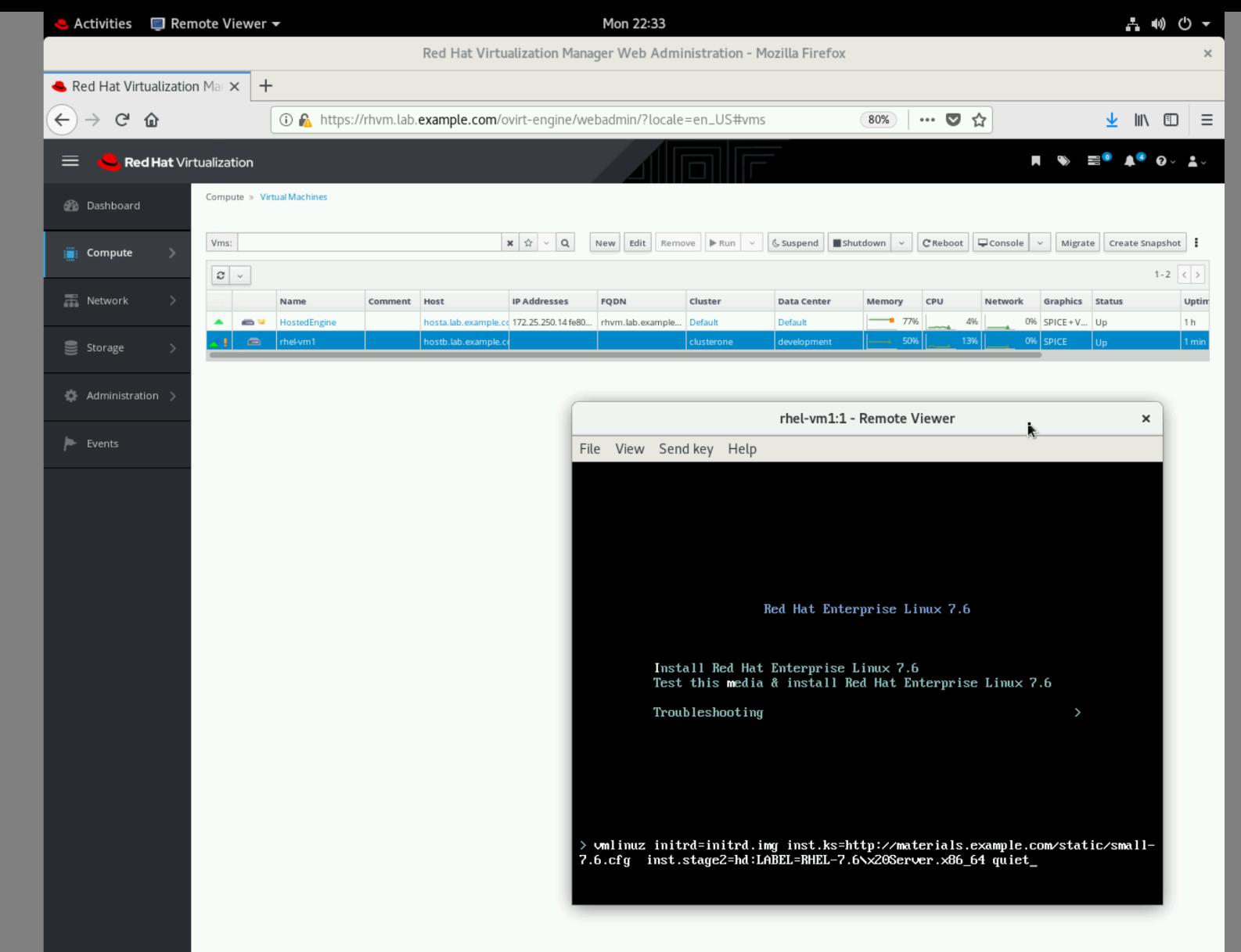Screen dimensions: 1241x952
Task: Expand the Shutdown options dropdown
Action: pyautogui.click(x=901, y=242)
